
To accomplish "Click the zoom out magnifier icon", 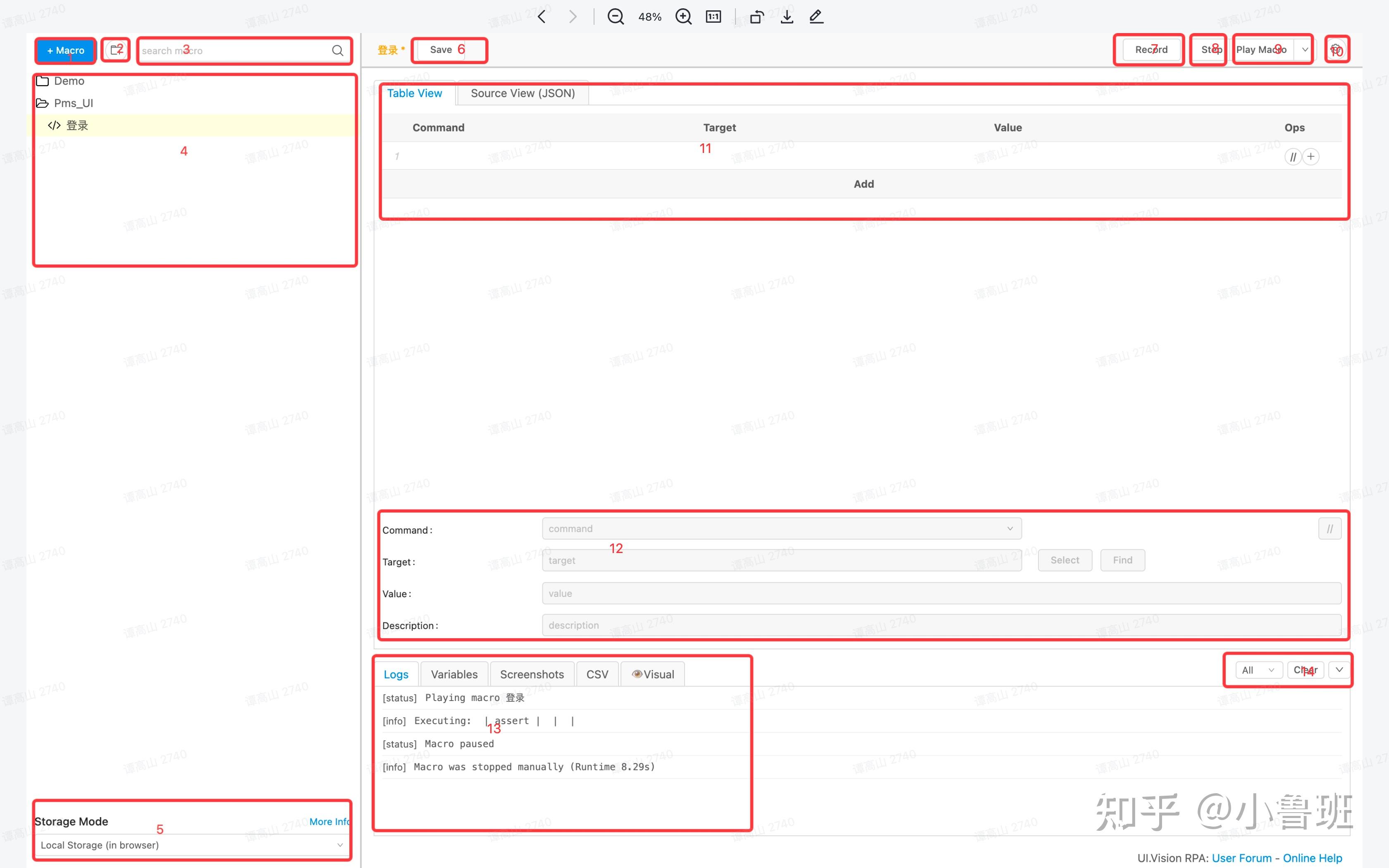I will [615, 17].
